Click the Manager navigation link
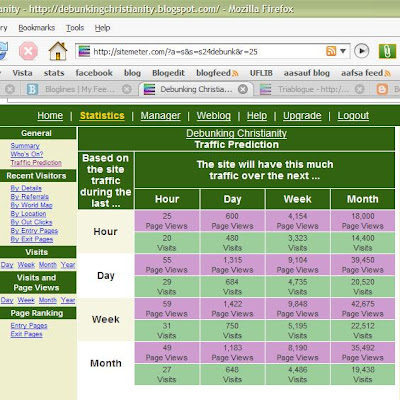Image resolution: width=400 pixels, height=400 pixels. pyautogui.click(x=160, y=116)
